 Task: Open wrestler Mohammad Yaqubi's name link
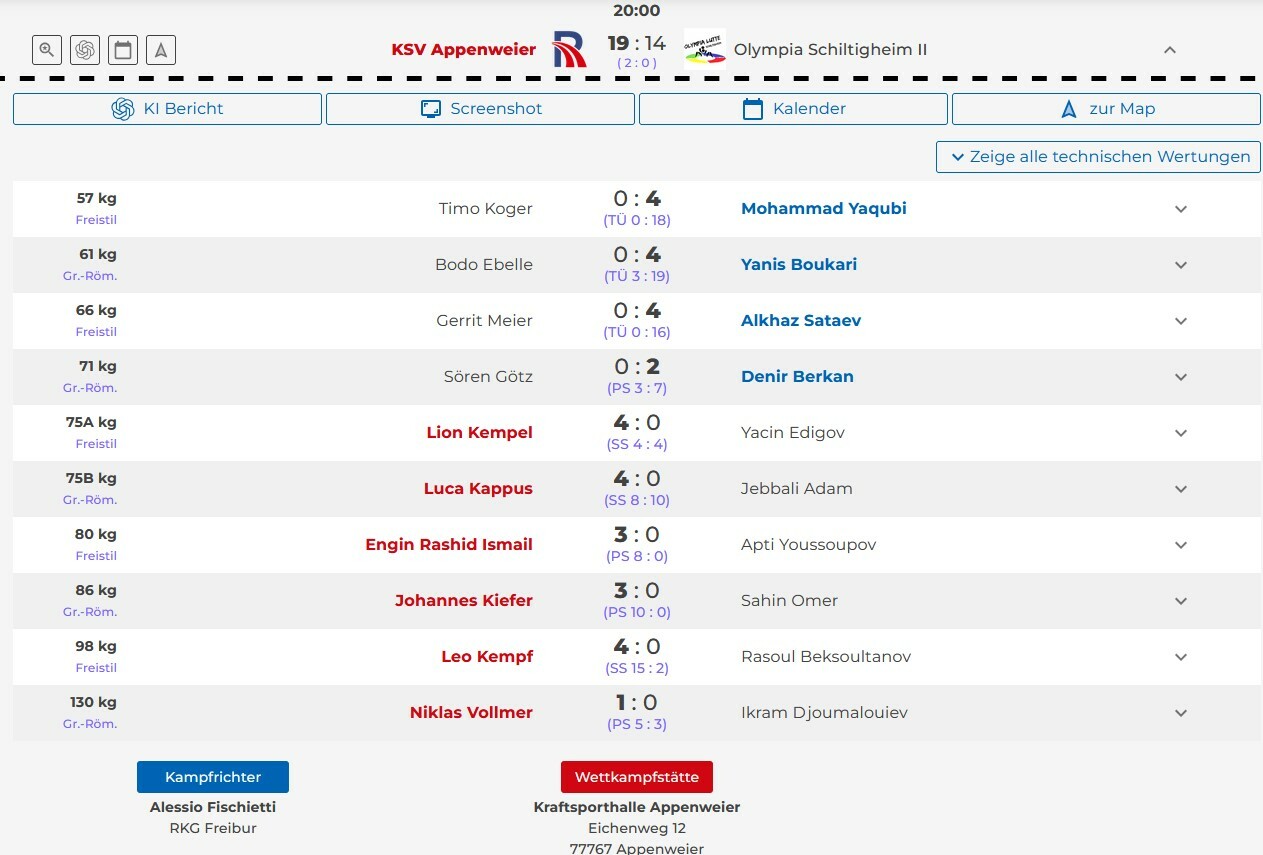click(823, 209)
